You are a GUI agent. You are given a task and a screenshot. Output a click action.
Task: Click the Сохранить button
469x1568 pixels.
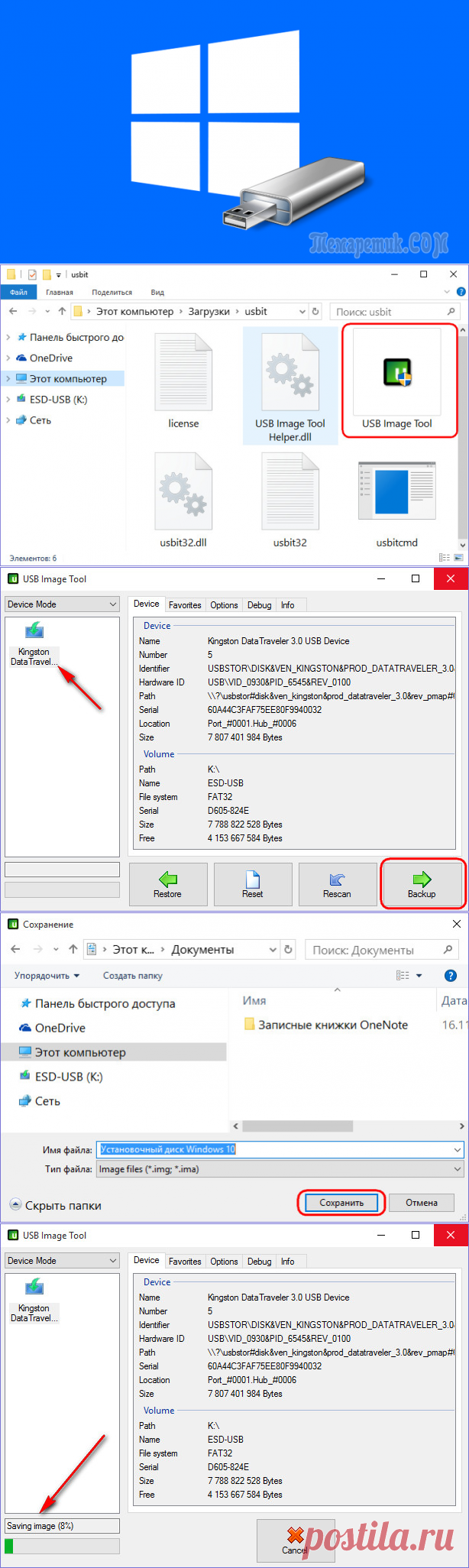coord(341,1202)
